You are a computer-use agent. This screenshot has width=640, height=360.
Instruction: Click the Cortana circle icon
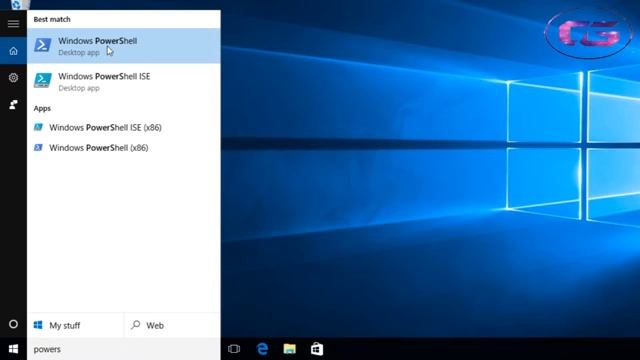[13, 324]
